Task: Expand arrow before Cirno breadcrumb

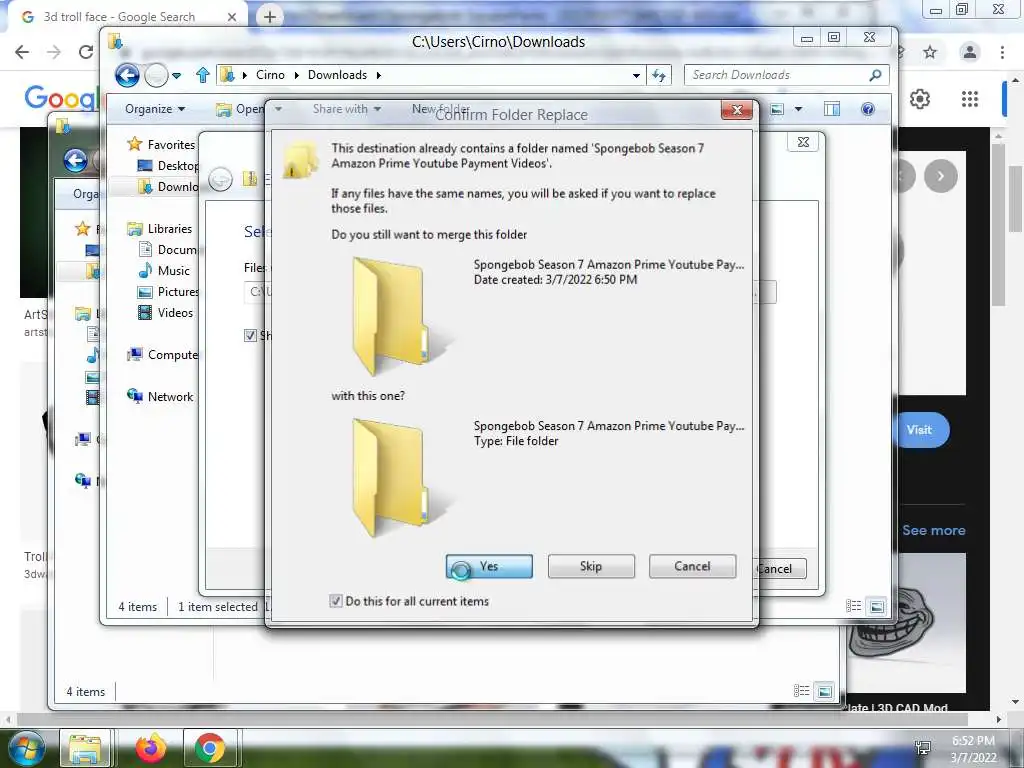Action: pos(245,75)
